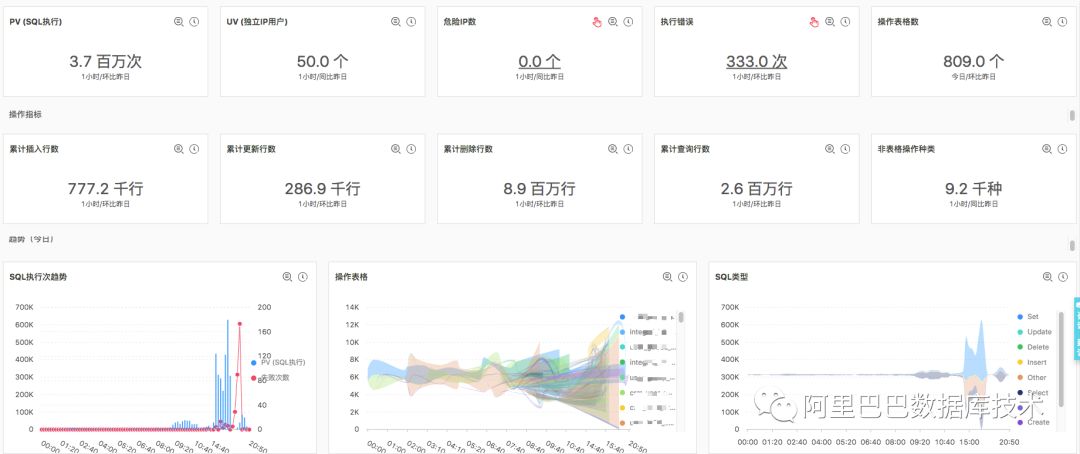The height and width of the screenshot is (454, 1080).
Task: Open magnifier icon on PV (SQL执行) card
Action: (178, 22)
